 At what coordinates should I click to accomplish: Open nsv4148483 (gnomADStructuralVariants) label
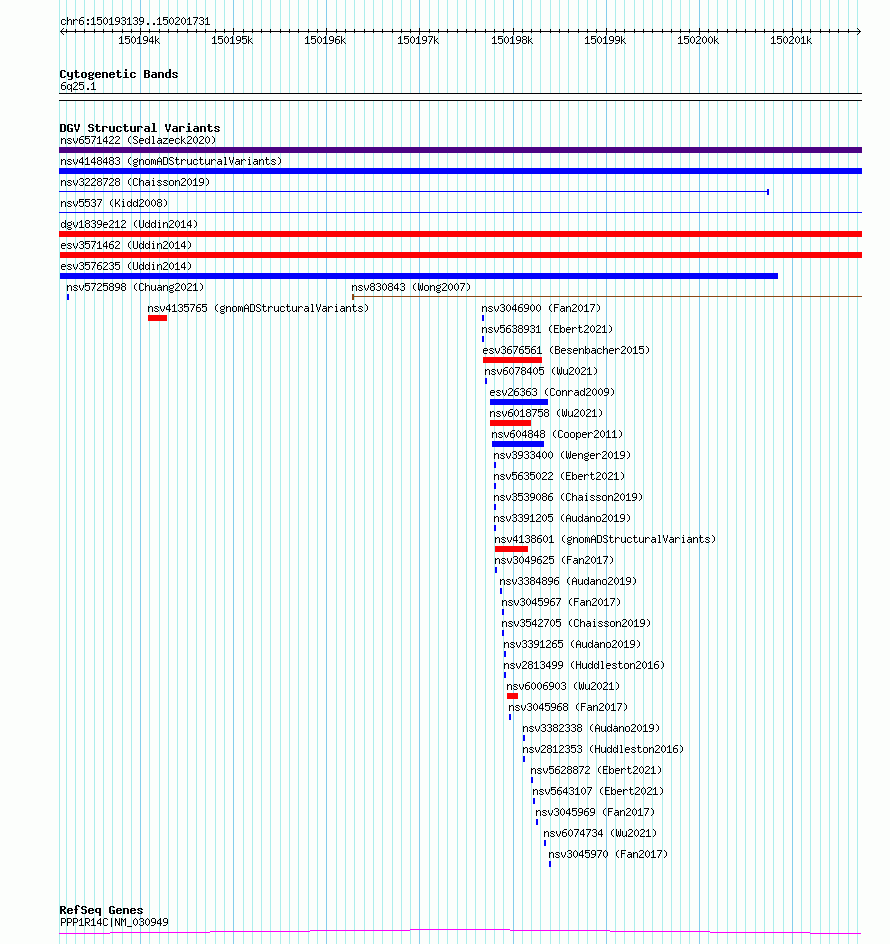click(x=171, y=161)
